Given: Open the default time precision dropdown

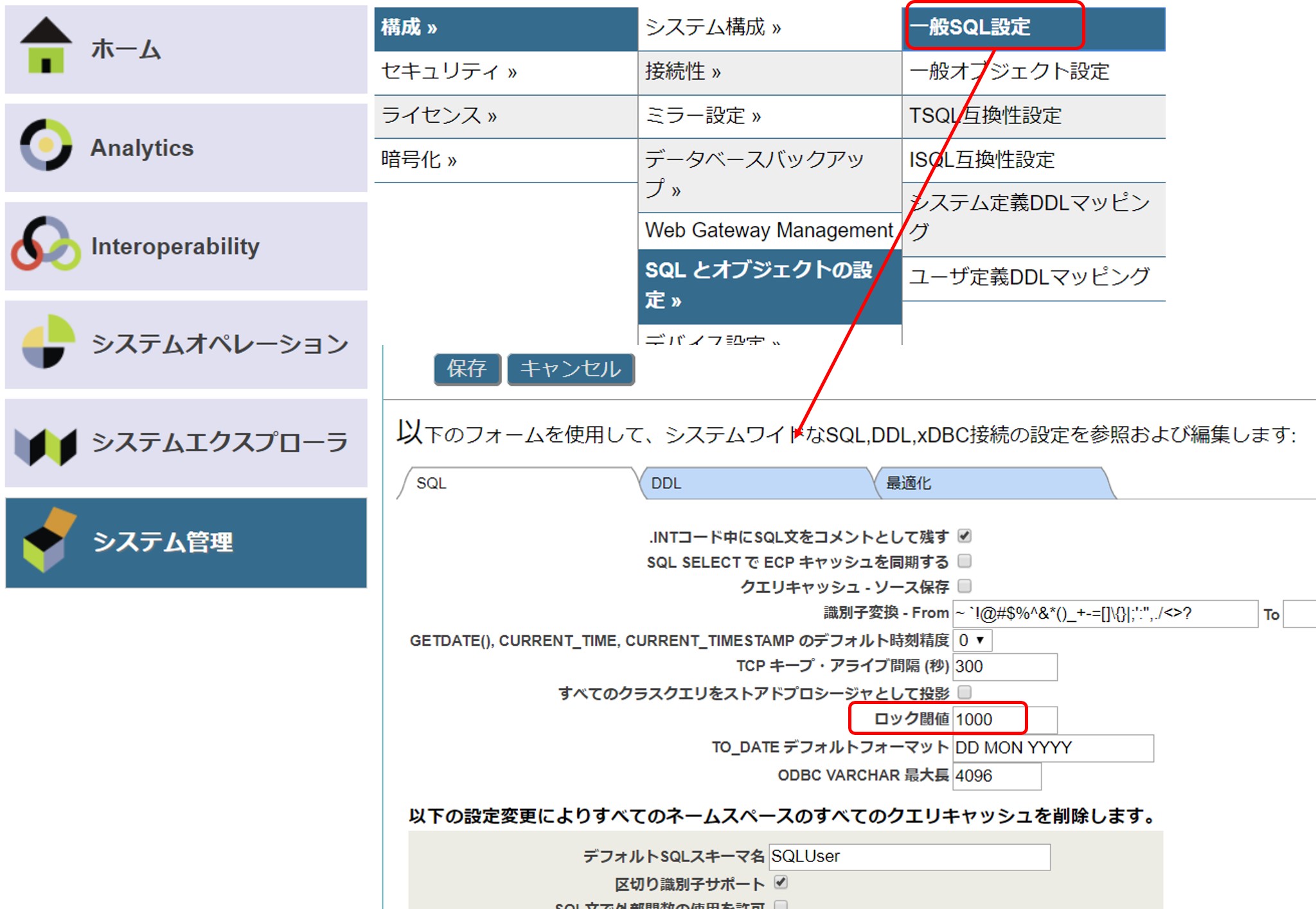Looking at the screenshot, I should [972, 640].
